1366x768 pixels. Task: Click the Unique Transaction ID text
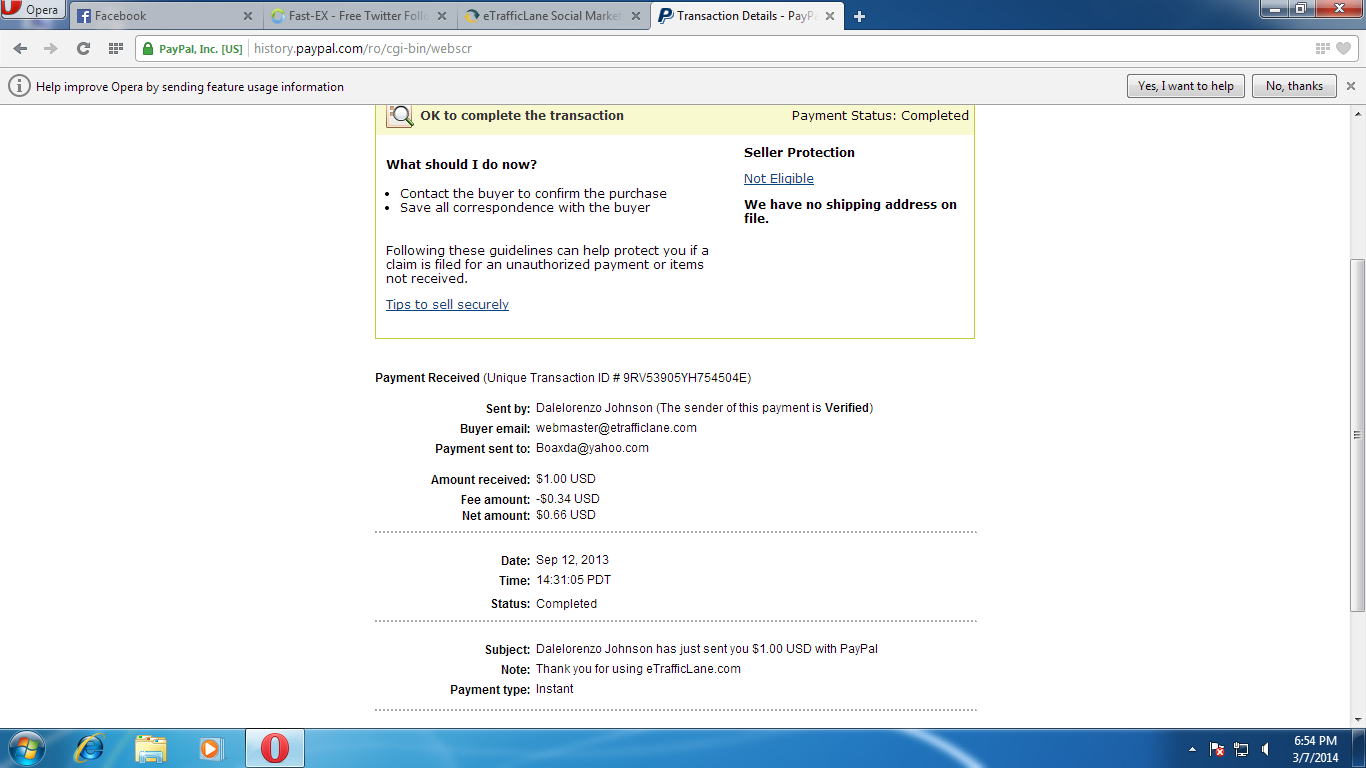pyautogui.click(x=617, y=378)
